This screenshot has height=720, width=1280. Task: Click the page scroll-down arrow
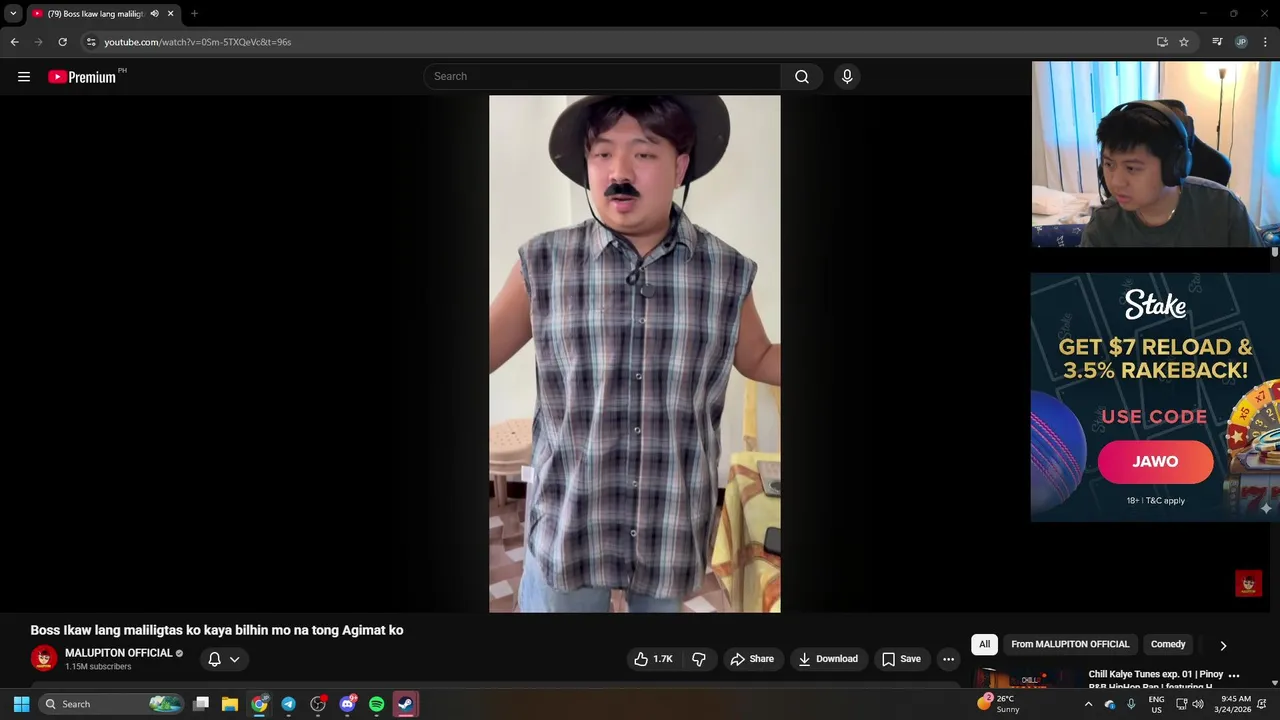(x=1275, y=683)
